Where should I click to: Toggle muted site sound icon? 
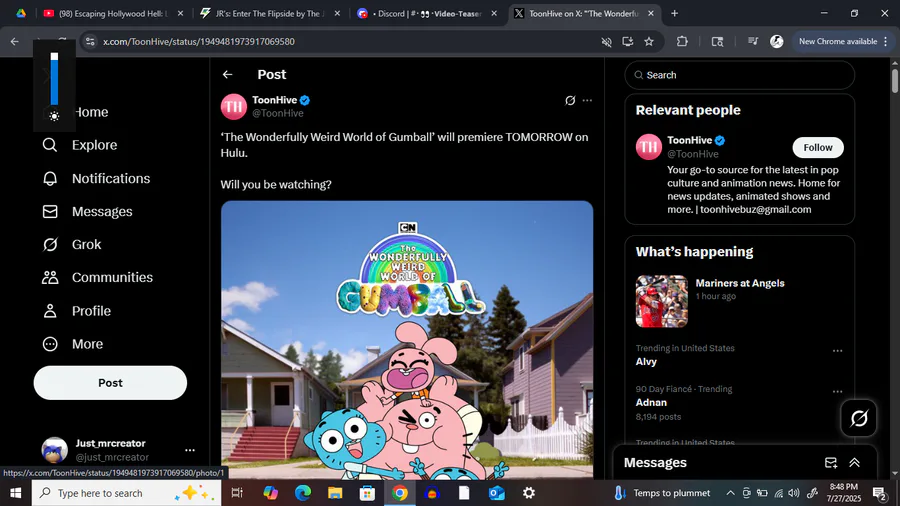(606, 41)
